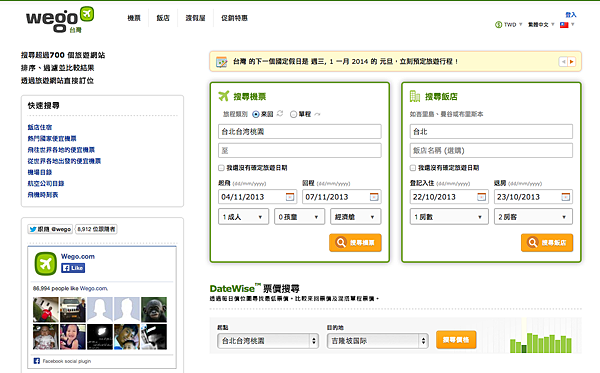Open the 飯店 hotels menu item

pyautogui.click(x=163, y=18)
